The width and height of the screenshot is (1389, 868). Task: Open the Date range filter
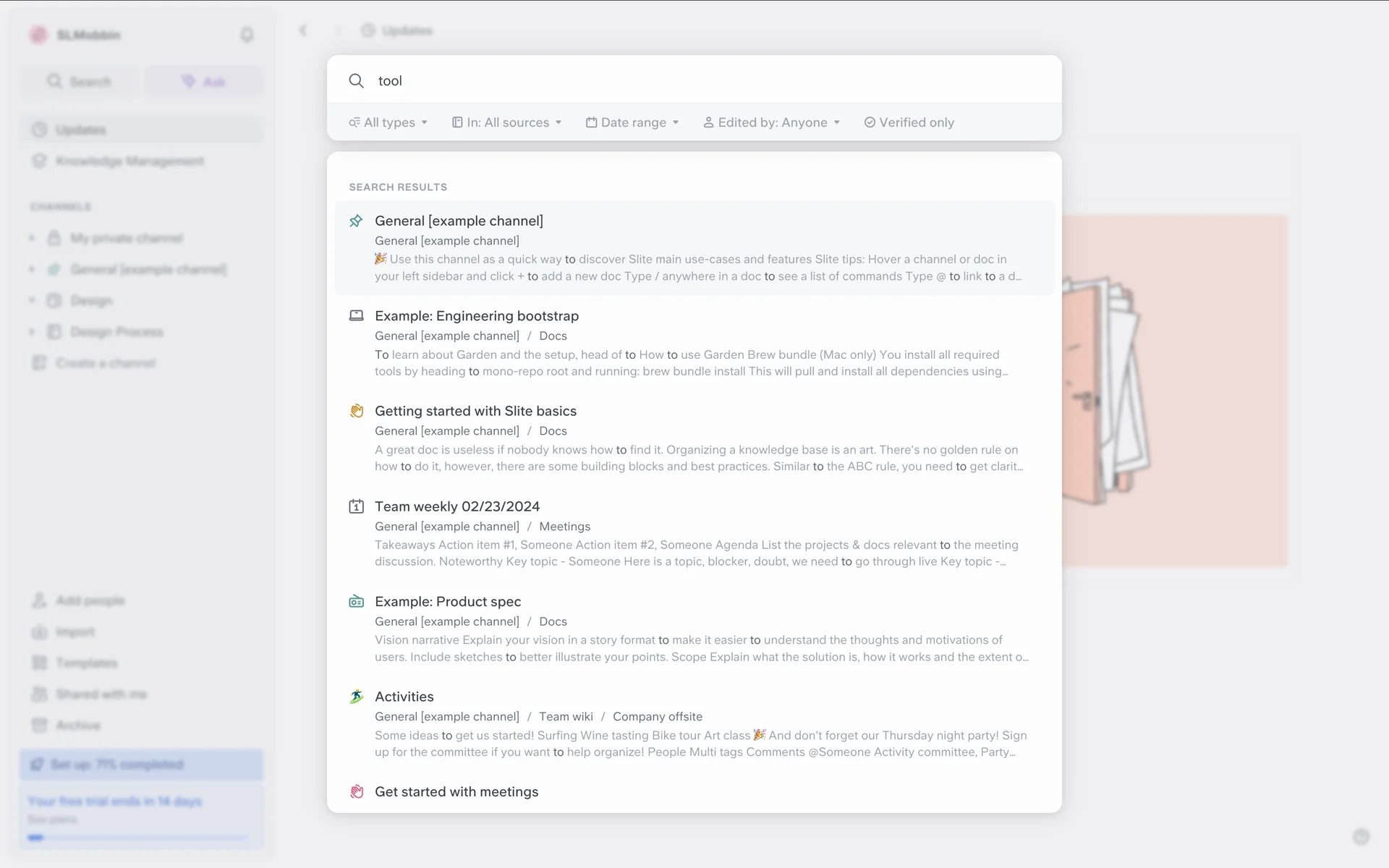tap(632, 122)
